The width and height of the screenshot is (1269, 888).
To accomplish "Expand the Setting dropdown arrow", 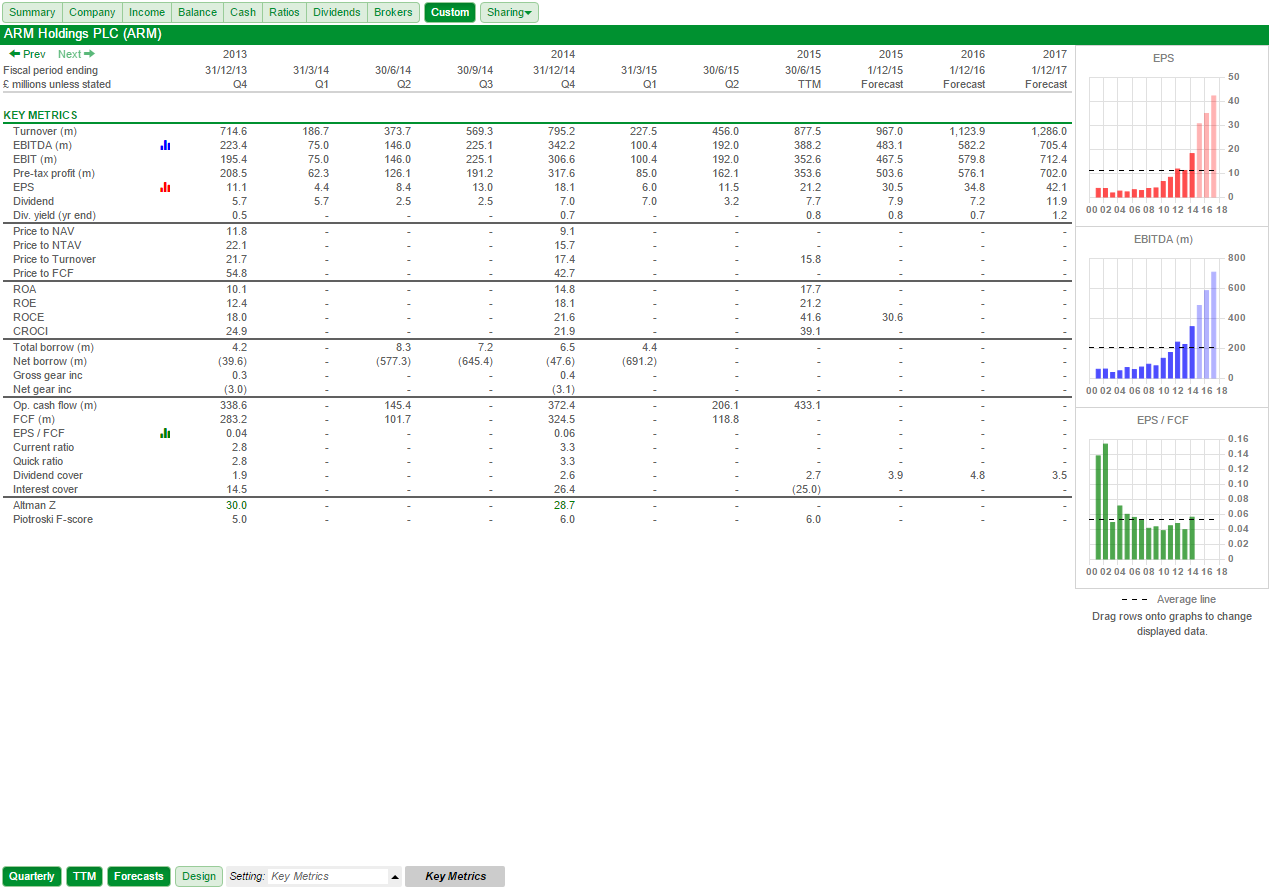I will click(395, 877).
